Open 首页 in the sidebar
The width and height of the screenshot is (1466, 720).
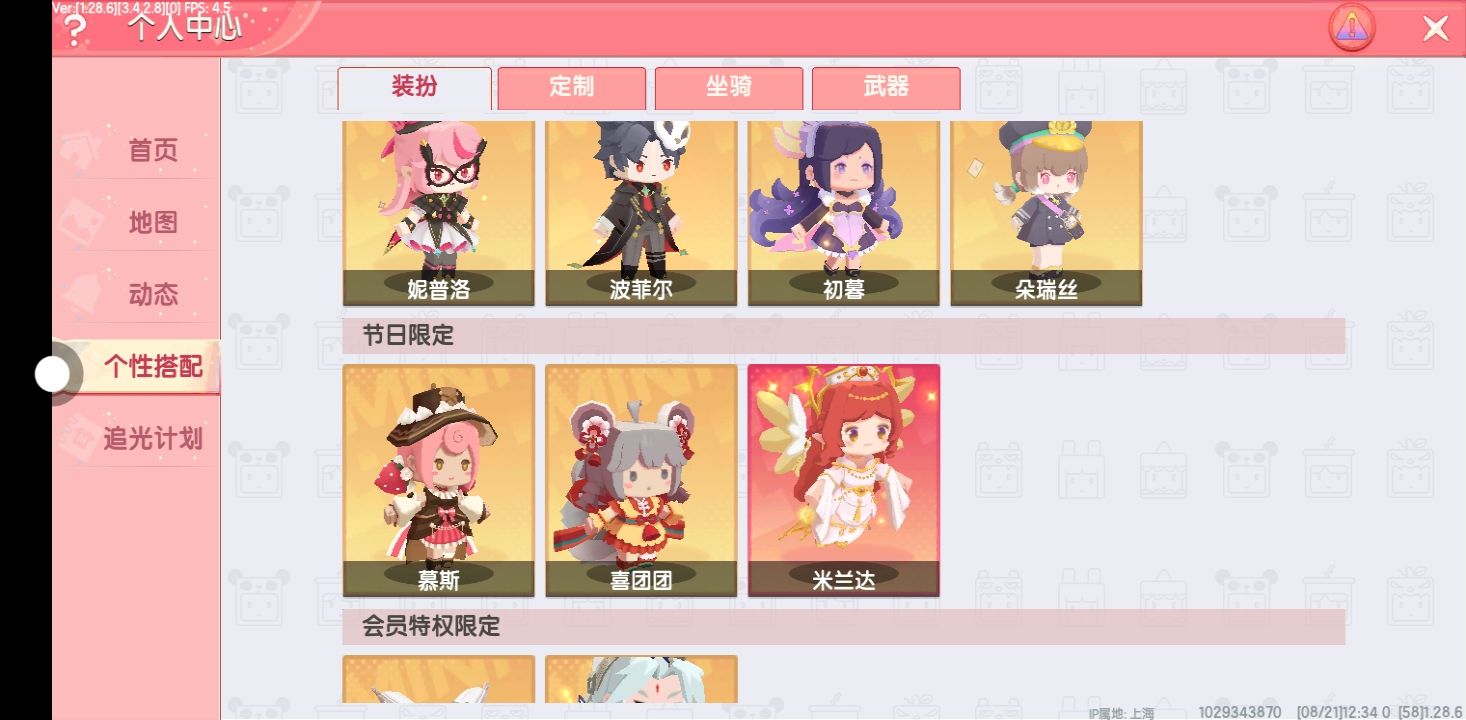click(x=153, y=150)
